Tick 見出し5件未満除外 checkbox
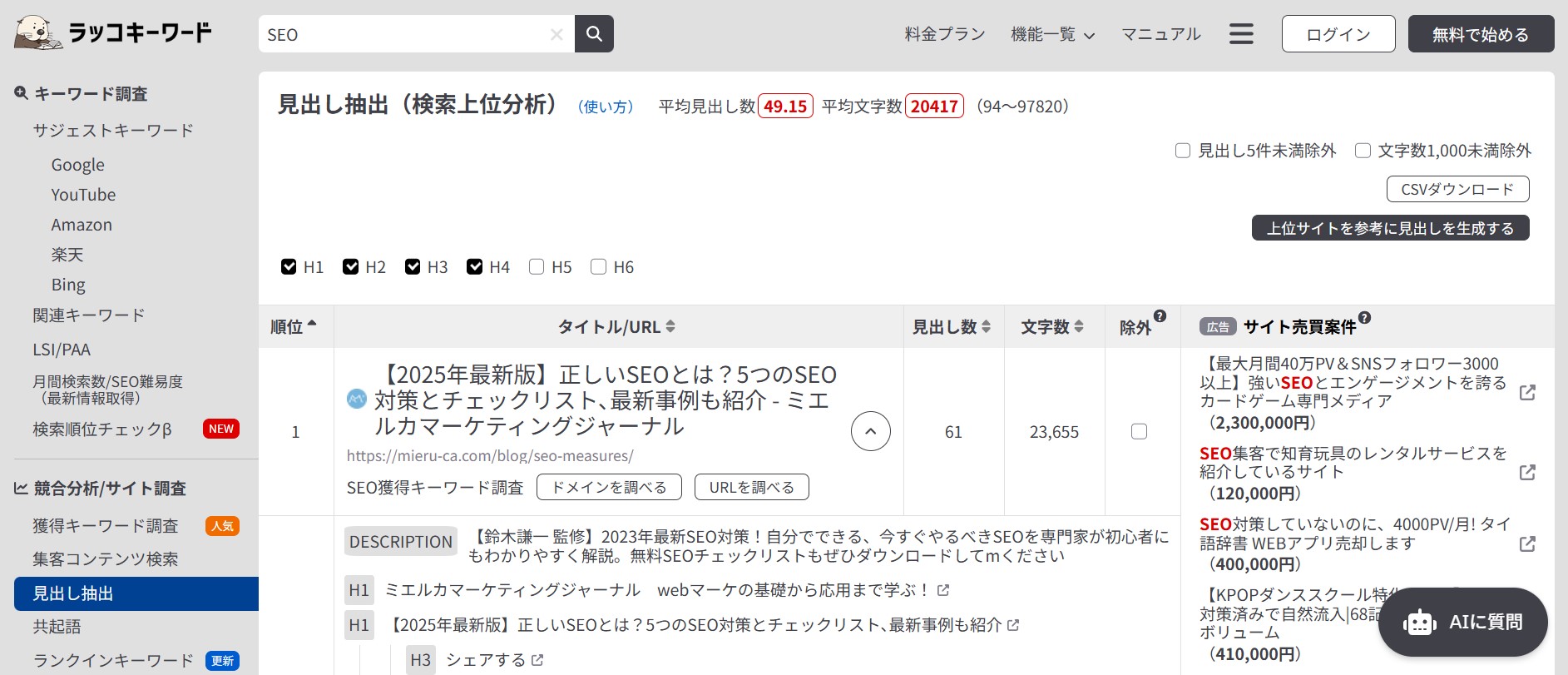This screenshot has width=1568, height=675. click(x=1182, y=151)
